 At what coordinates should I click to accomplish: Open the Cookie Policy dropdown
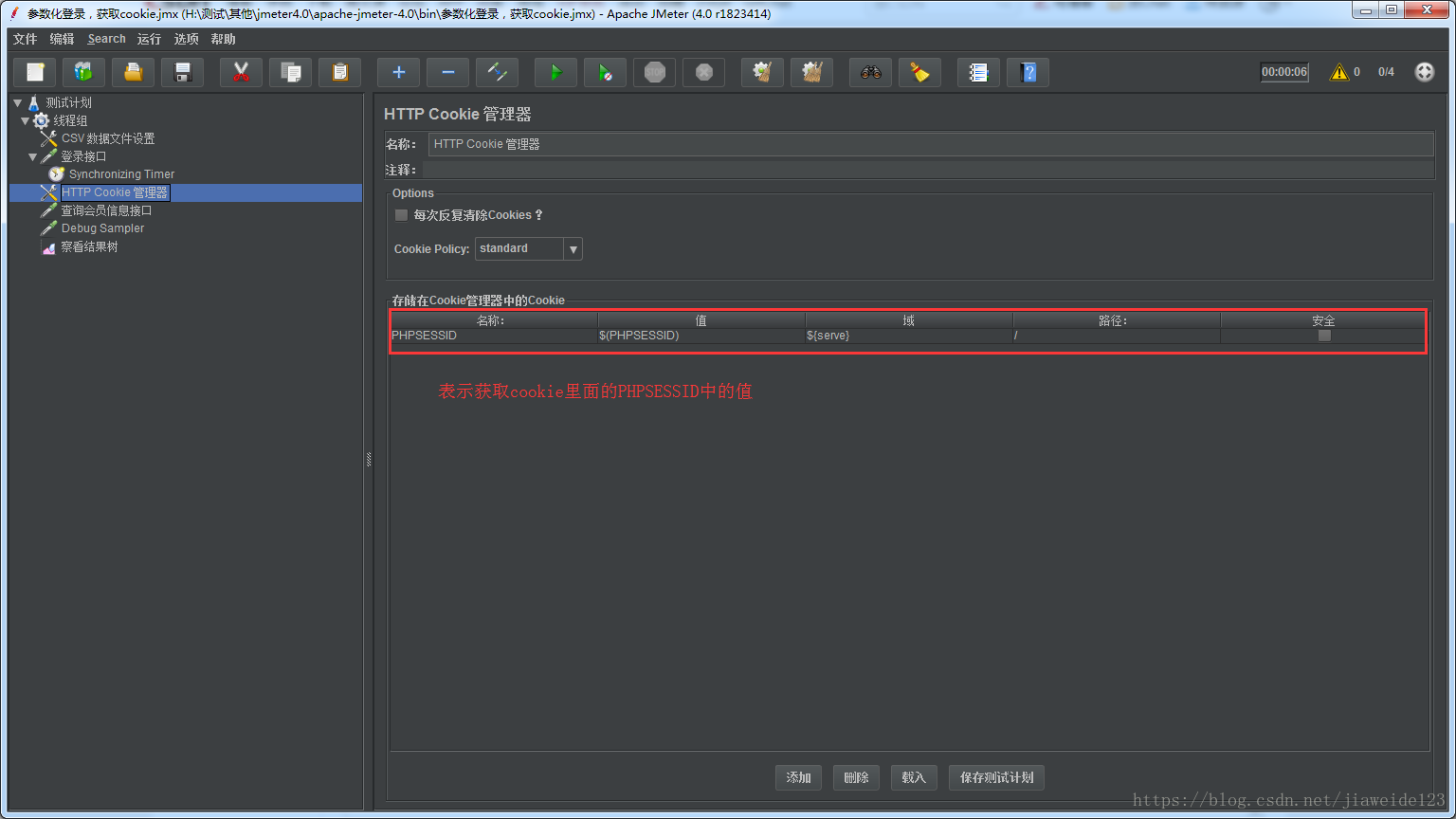coord(528,248)
